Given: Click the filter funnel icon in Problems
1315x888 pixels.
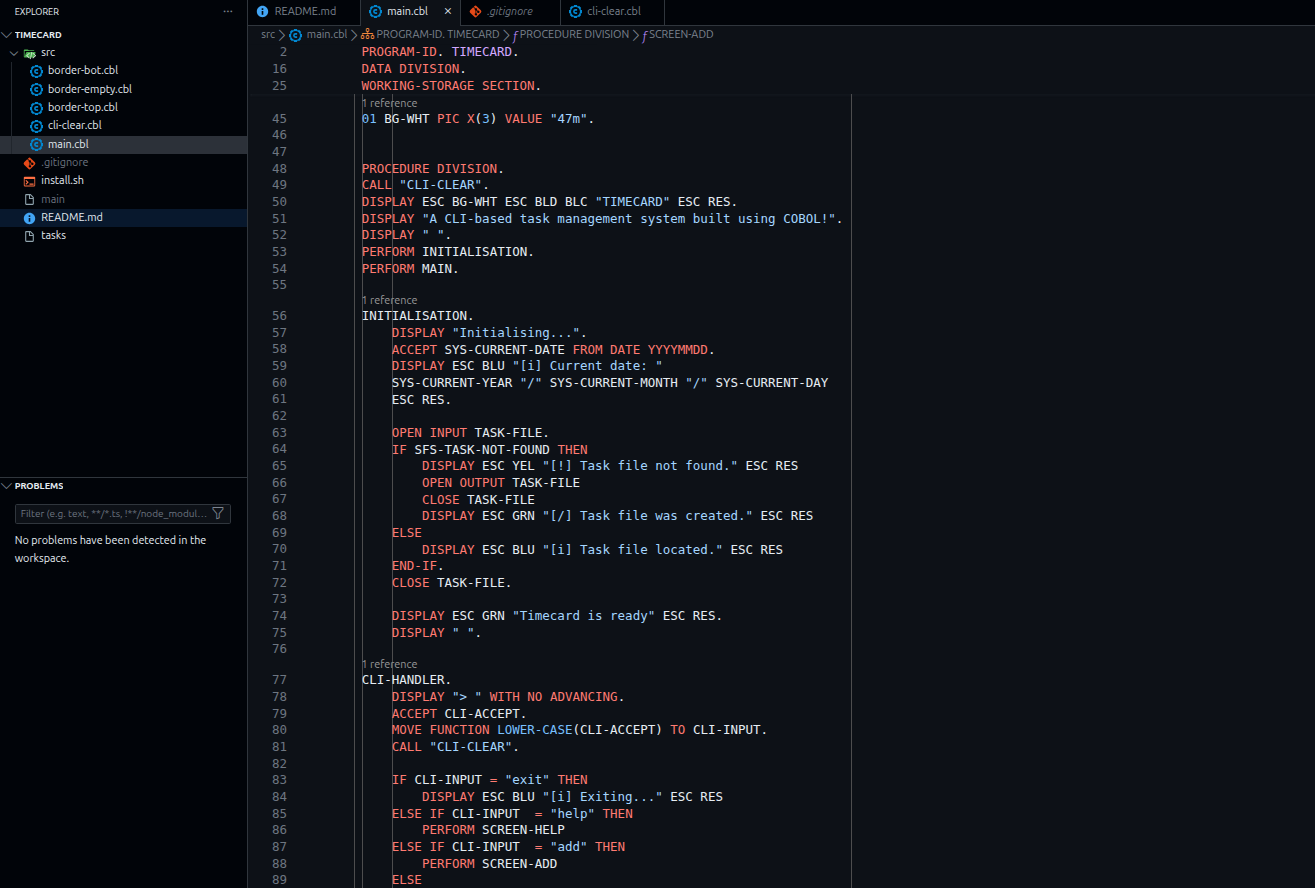Looking at the screenshot, I should [218, 513].
